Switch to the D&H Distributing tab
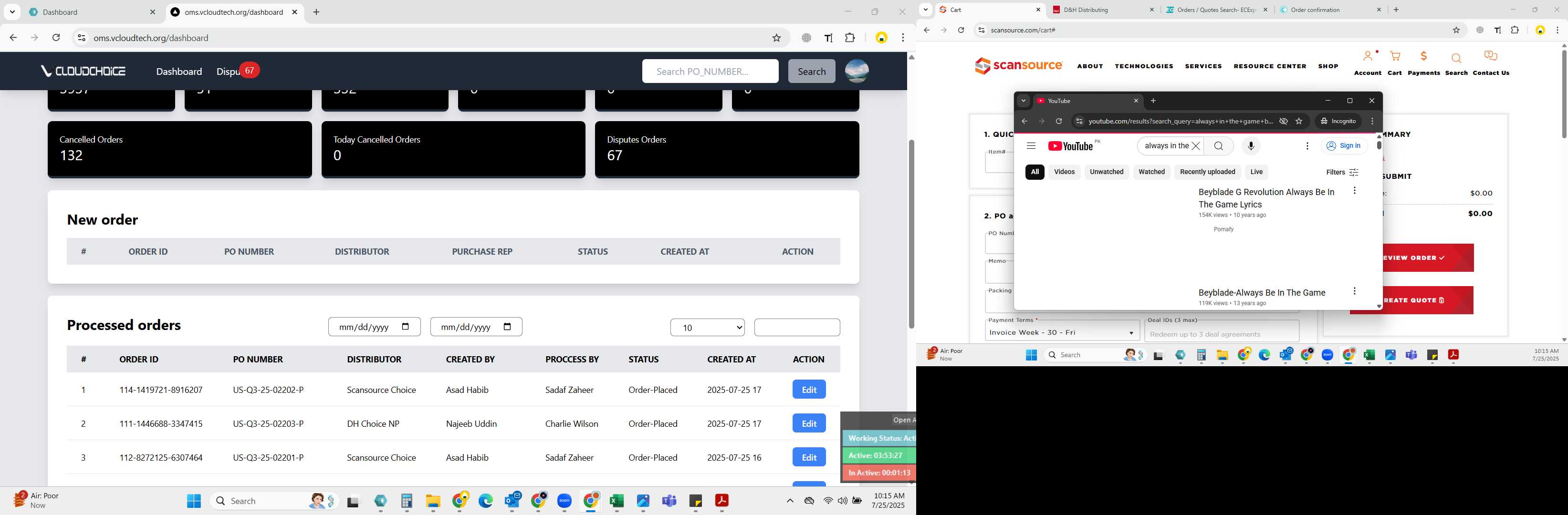Screen dimensions: 1568x515 [x=1102, y=10]
